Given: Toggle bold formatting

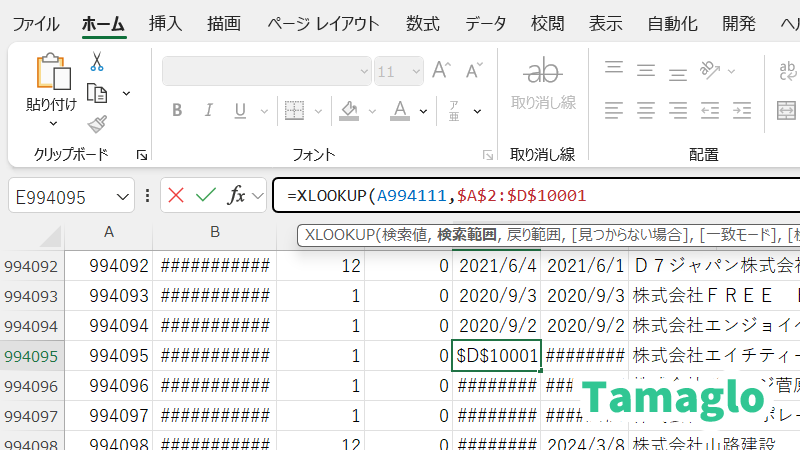Looking at the screenshot, I should (x=177, y=110).
